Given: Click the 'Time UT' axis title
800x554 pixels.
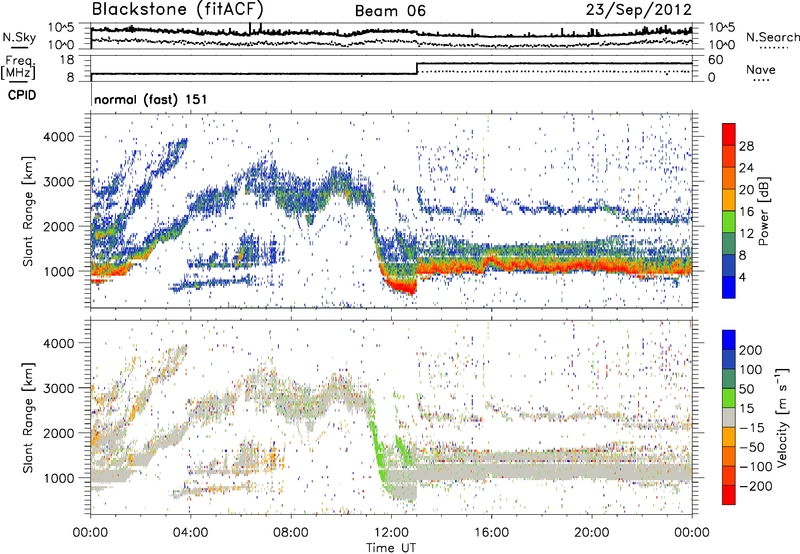Looking at the screenshot, I should tap(391, 547).
